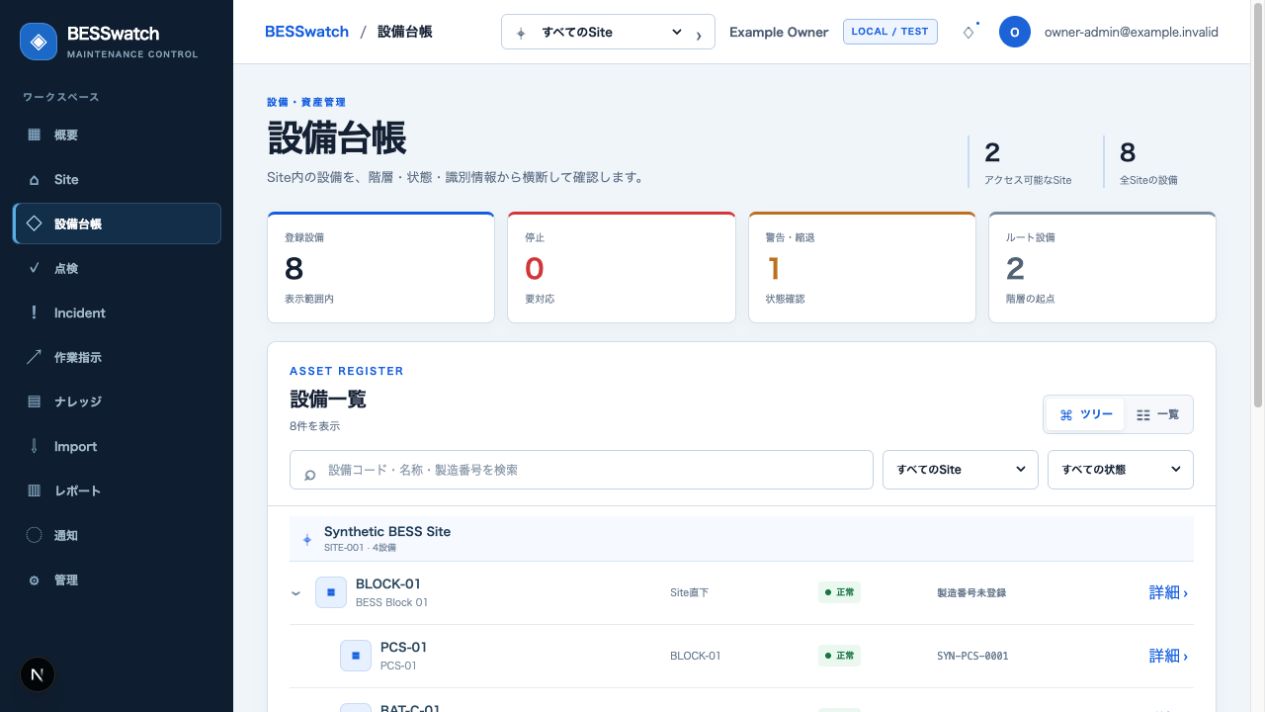Image resolution: width=1265 pixels, height=712 pixels.
Task: Open the レポート reports page
Action: pyautogui.click(x=117, y=491)
